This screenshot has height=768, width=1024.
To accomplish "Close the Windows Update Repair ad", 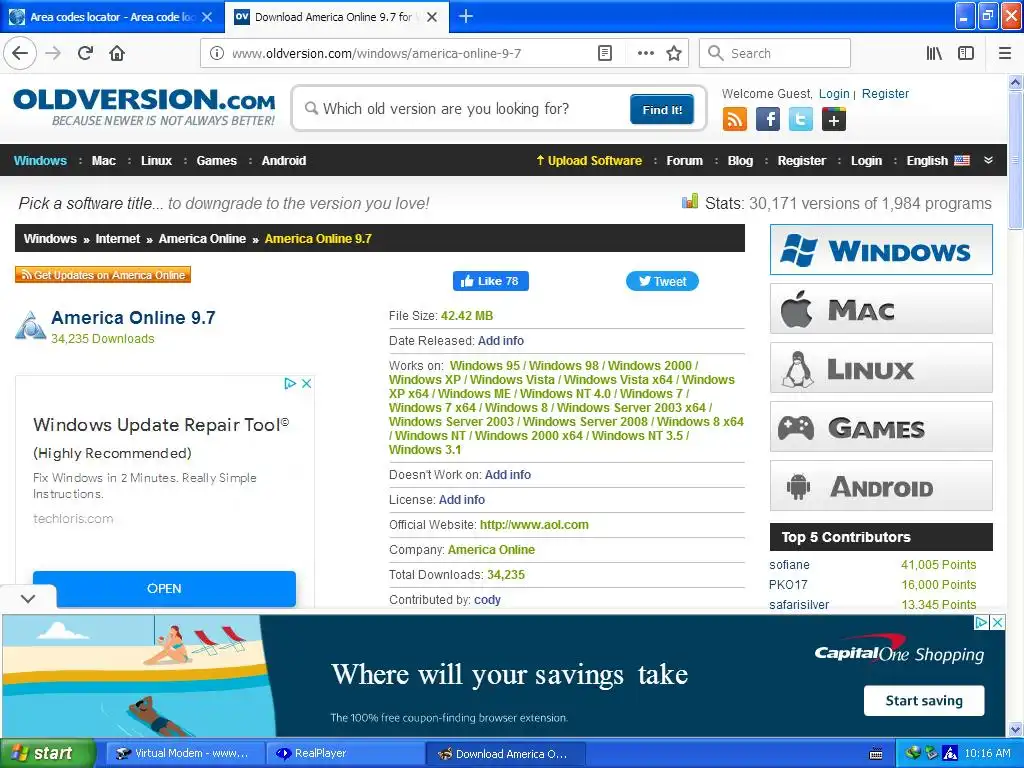I will [x=306, y=383].
